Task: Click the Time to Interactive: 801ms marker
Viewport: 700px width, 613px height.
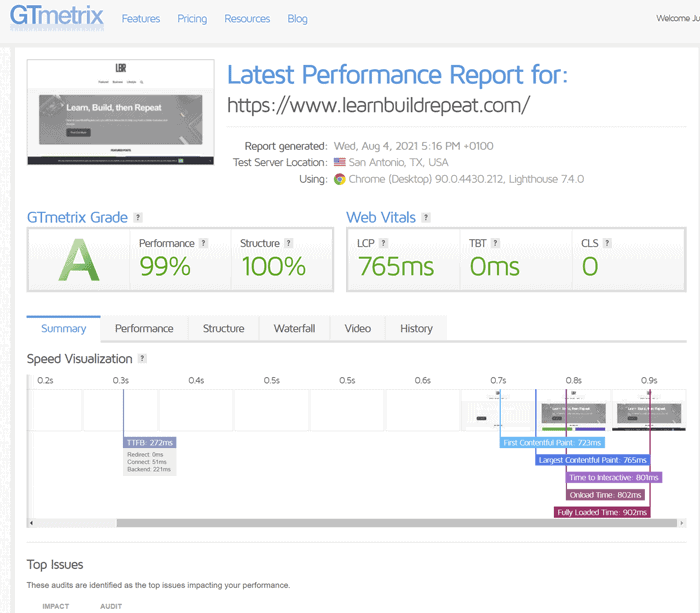Action: (x=614, y=477)
